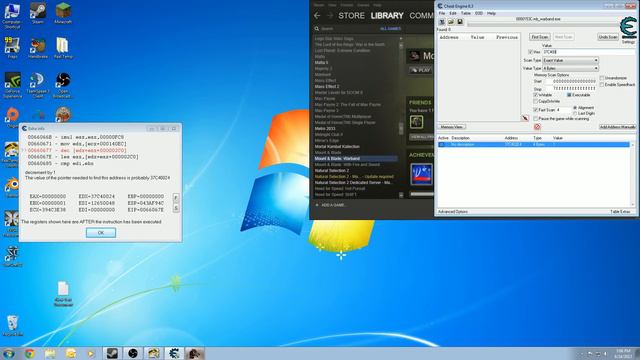The width and height of the screenshot is (640, 360).
Task: Open the Open Broadcaster desktop icon
Action: tap(62, 85)
